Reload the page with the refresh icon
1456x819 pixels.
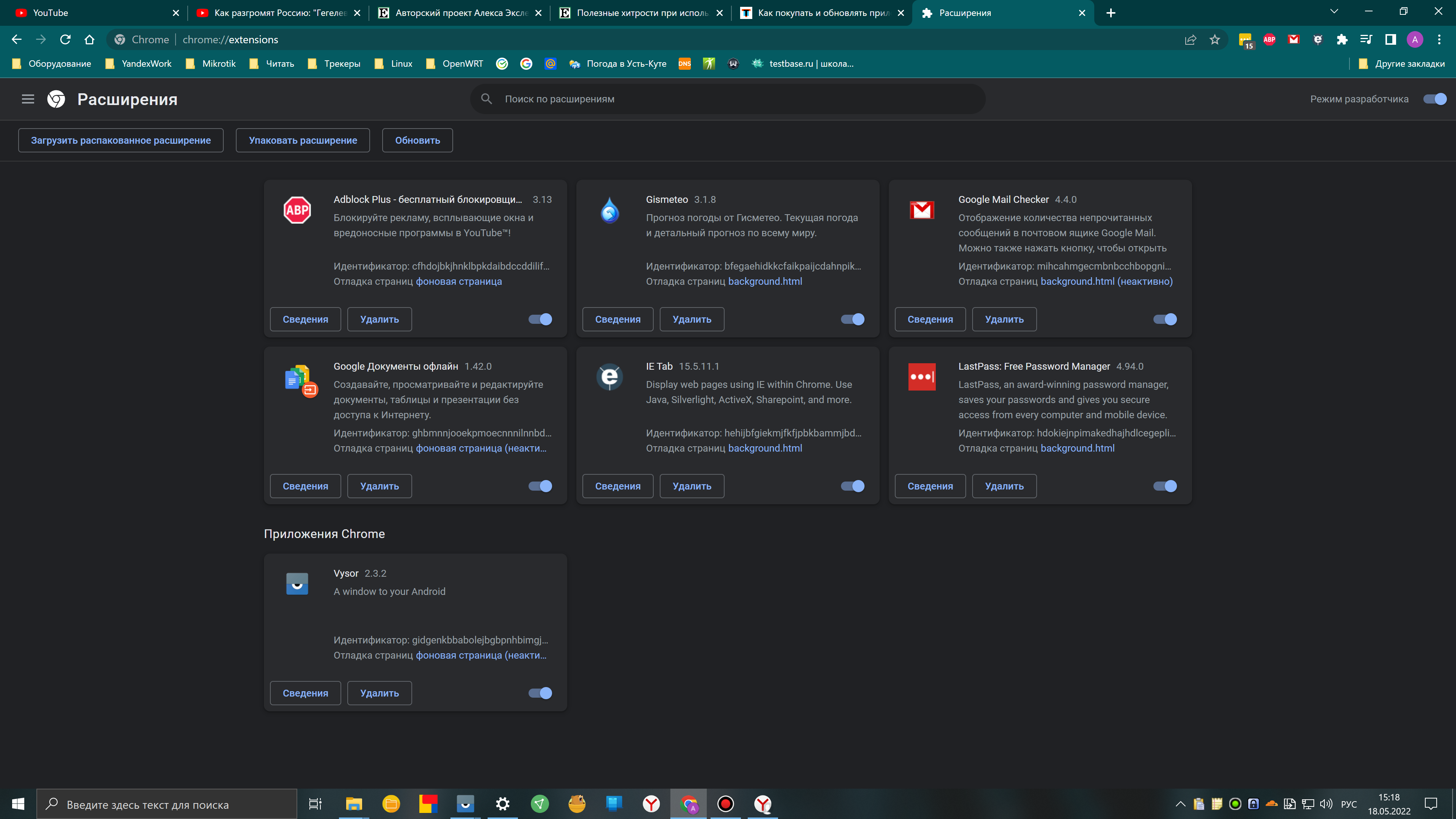point(66,39)
